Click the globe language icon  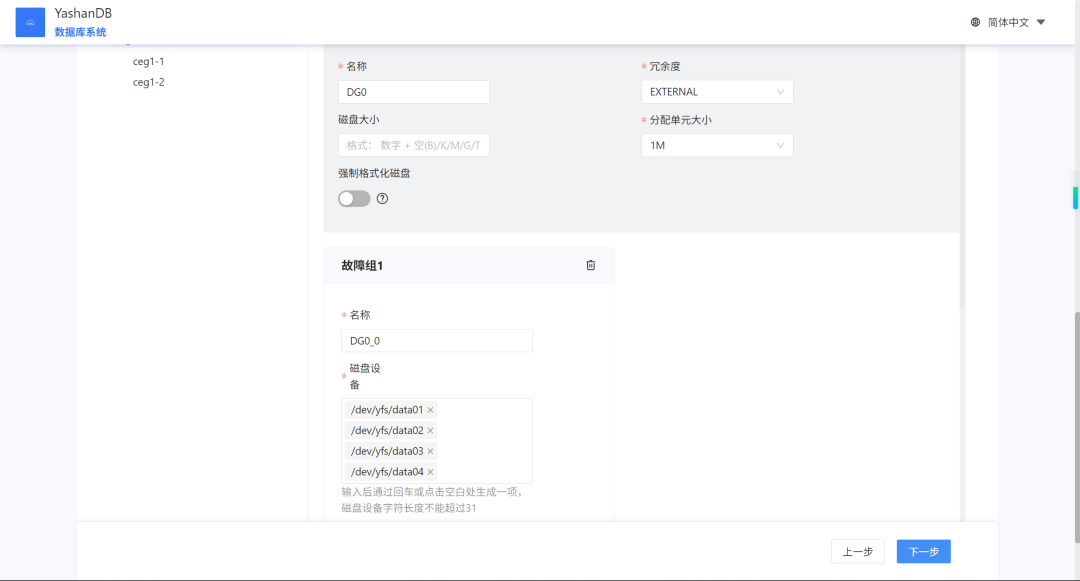pos(975,22)
